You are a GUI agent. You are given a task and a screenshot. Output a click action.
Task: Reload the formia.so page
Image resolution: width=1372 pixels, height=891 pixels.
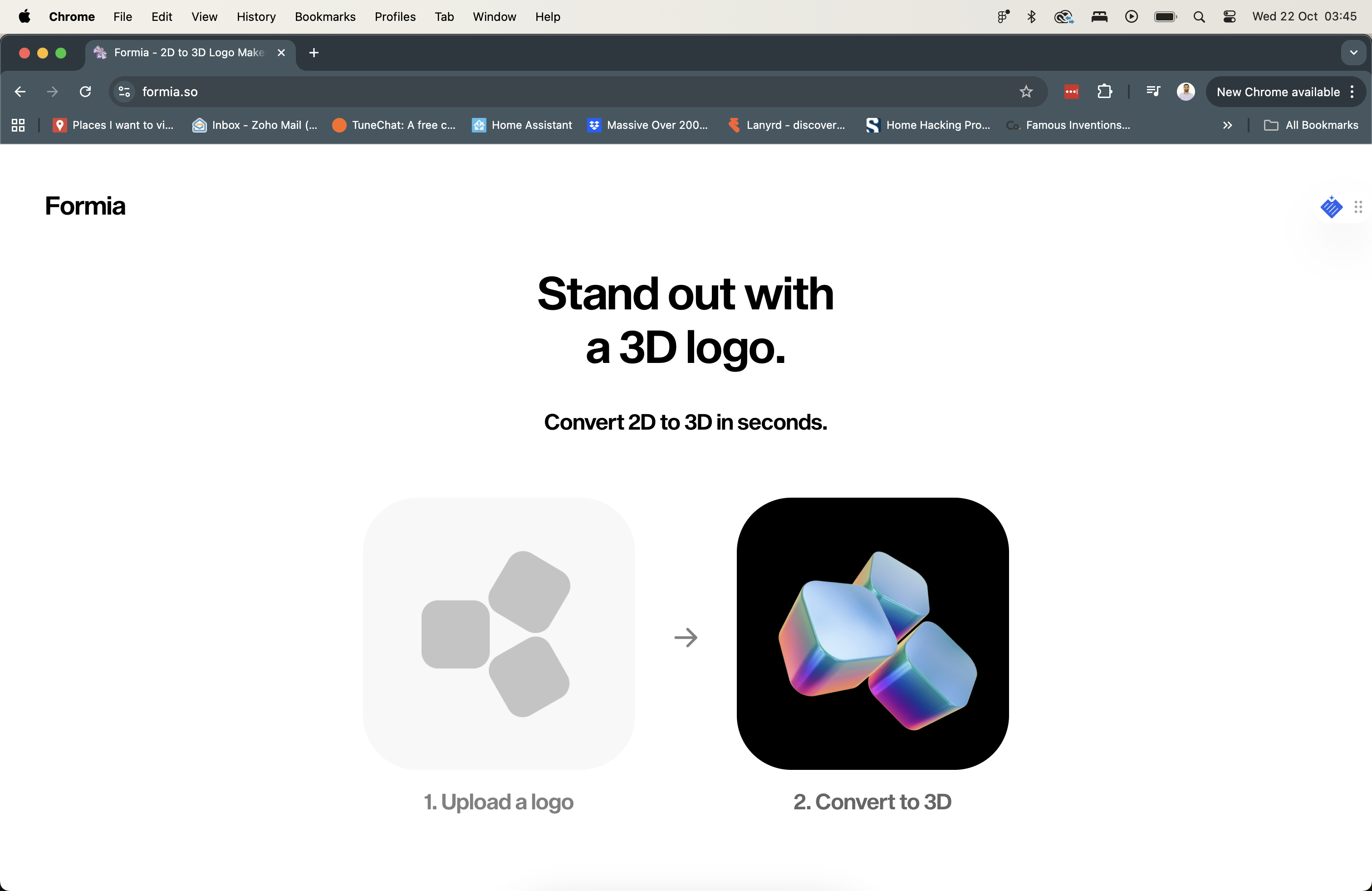(x=85, y=92)
